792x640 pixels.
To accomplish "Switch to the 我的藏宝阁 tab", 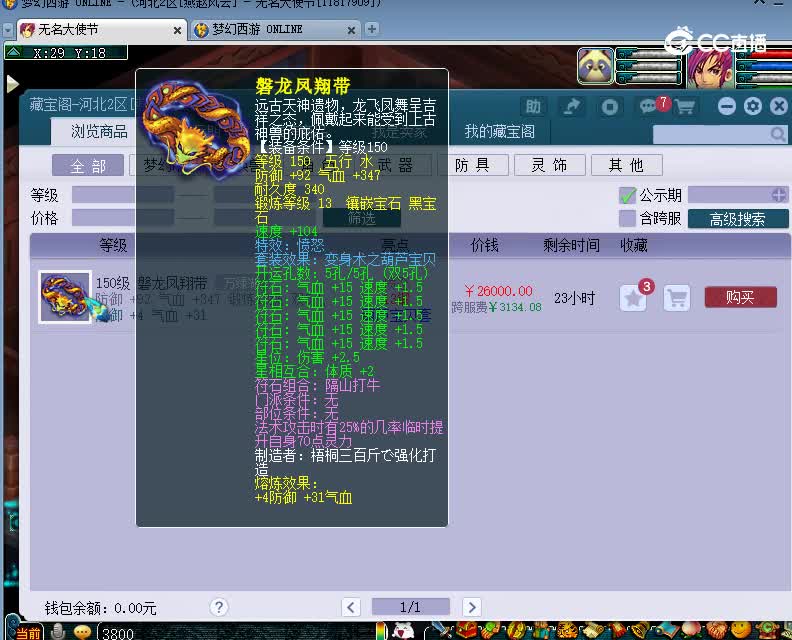I will click(x=500, y=132).
